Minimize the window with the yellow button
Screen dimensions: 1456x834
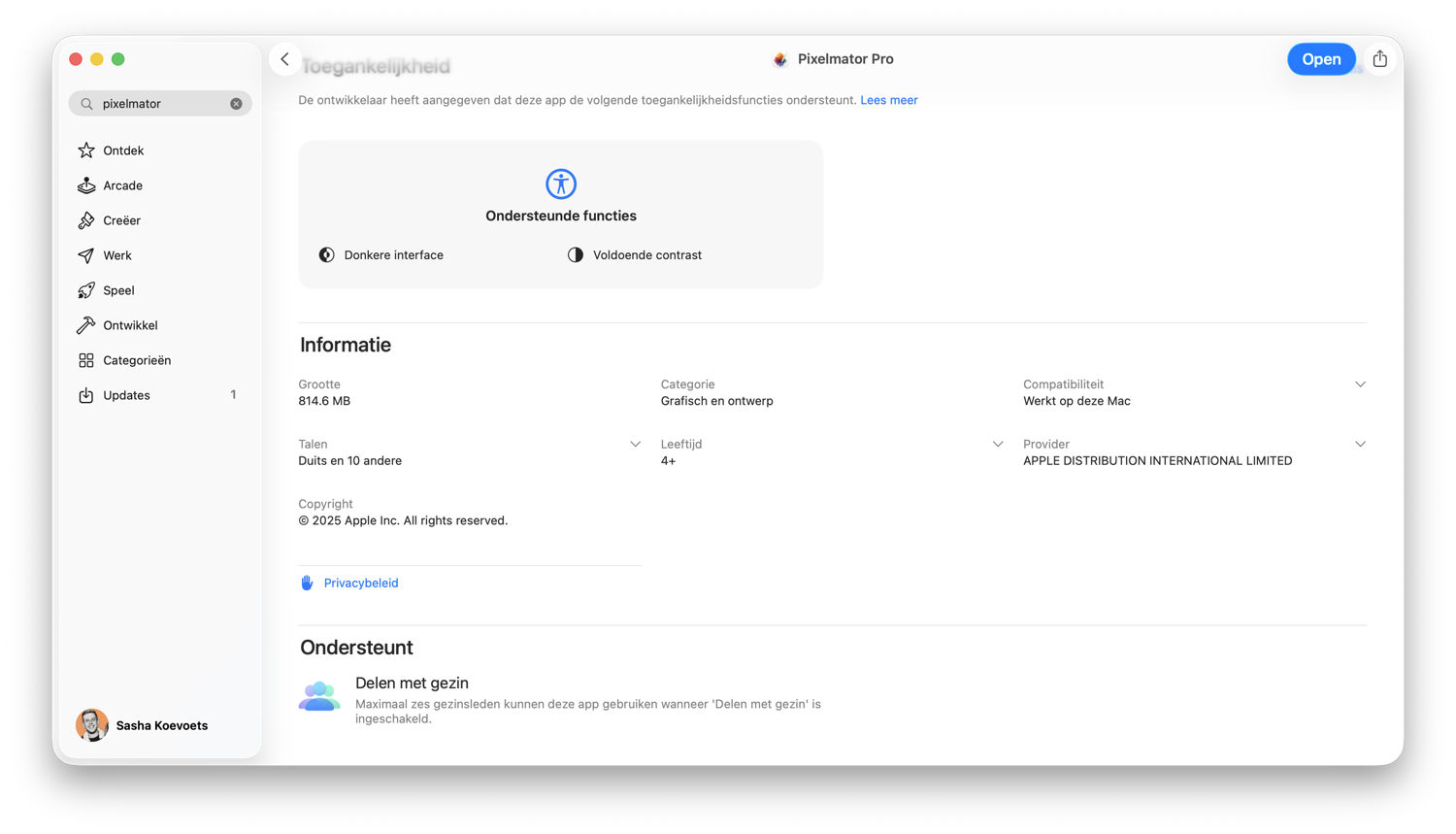97,59
